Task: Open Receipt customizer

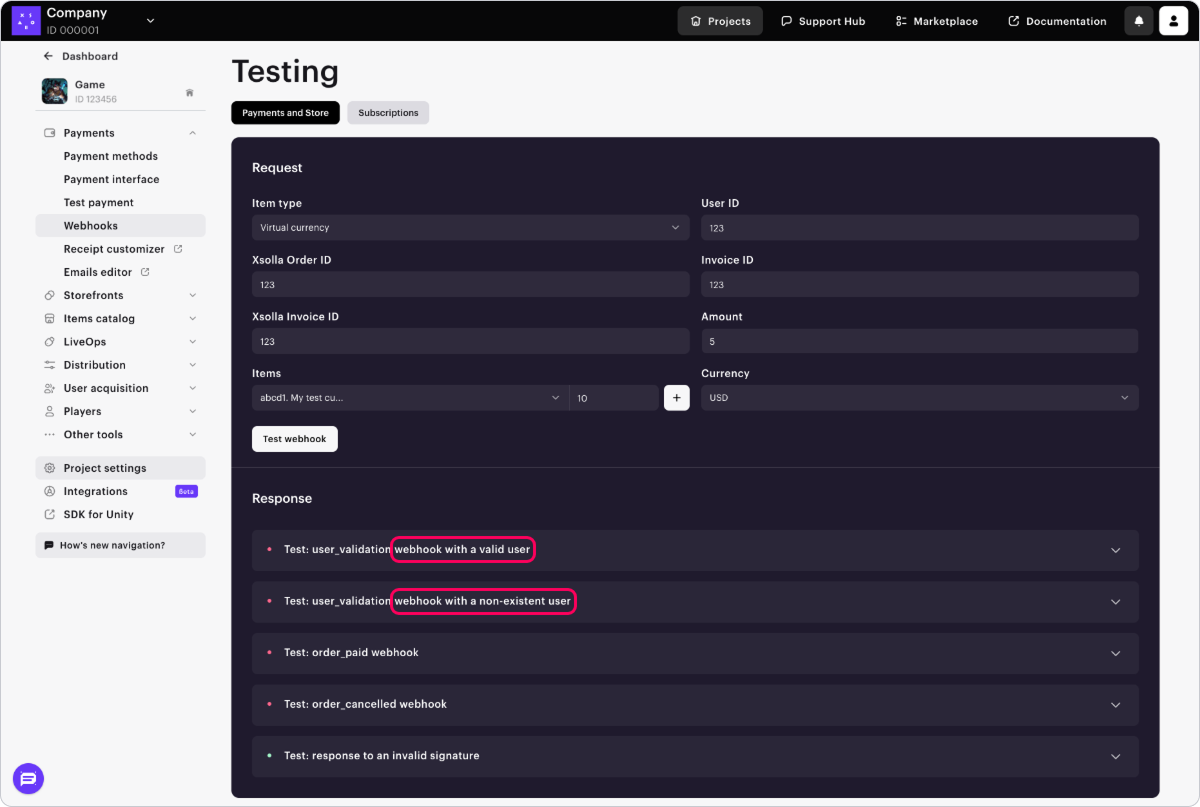Action: tap(114, 249)
